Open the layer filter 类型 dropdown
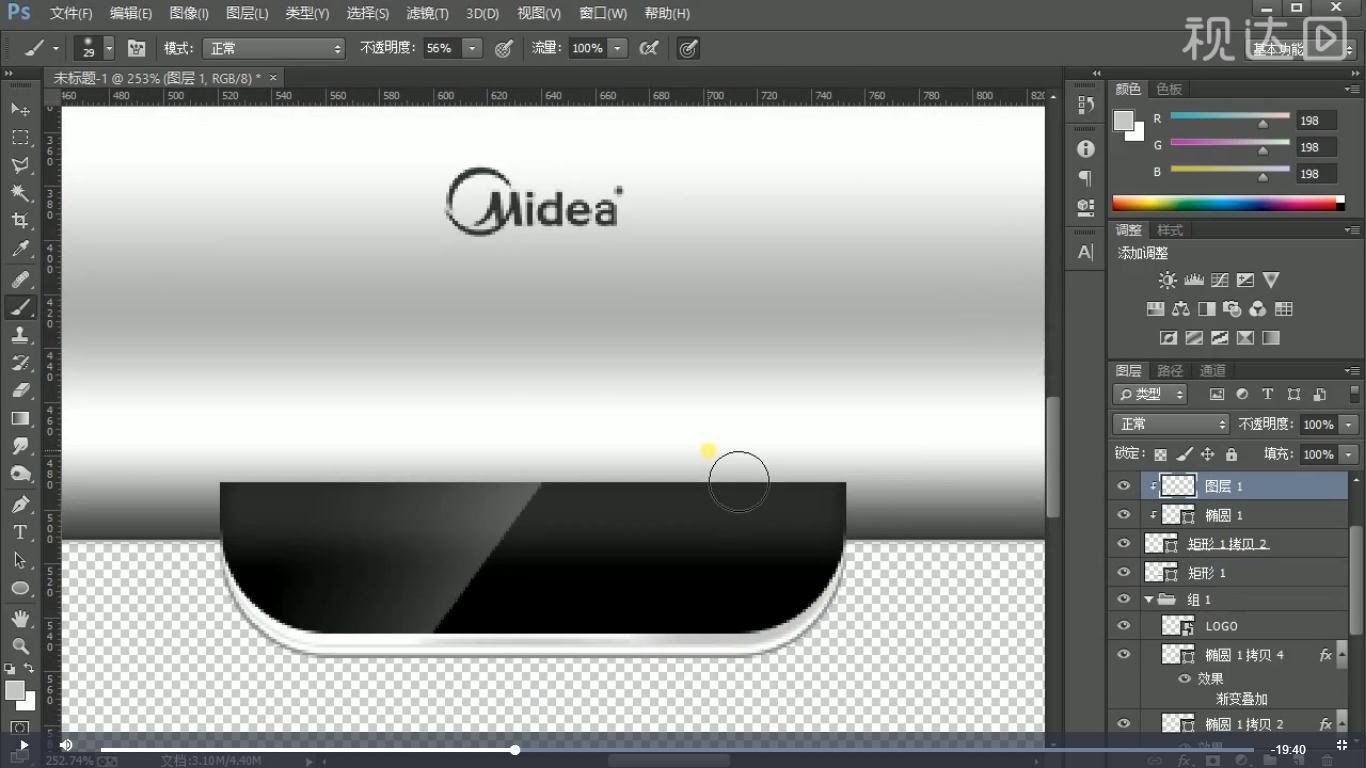Screen dimensions: 1366x768 (1150, 394)
